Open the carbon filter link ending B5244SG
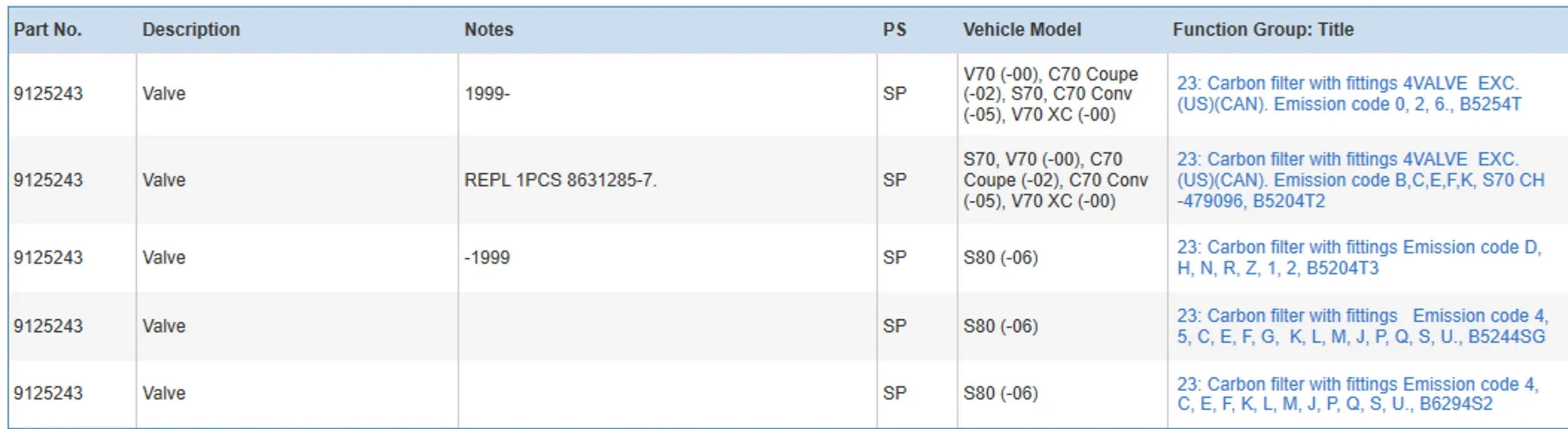The image size is (1568, 429). tap(1361, 326)
